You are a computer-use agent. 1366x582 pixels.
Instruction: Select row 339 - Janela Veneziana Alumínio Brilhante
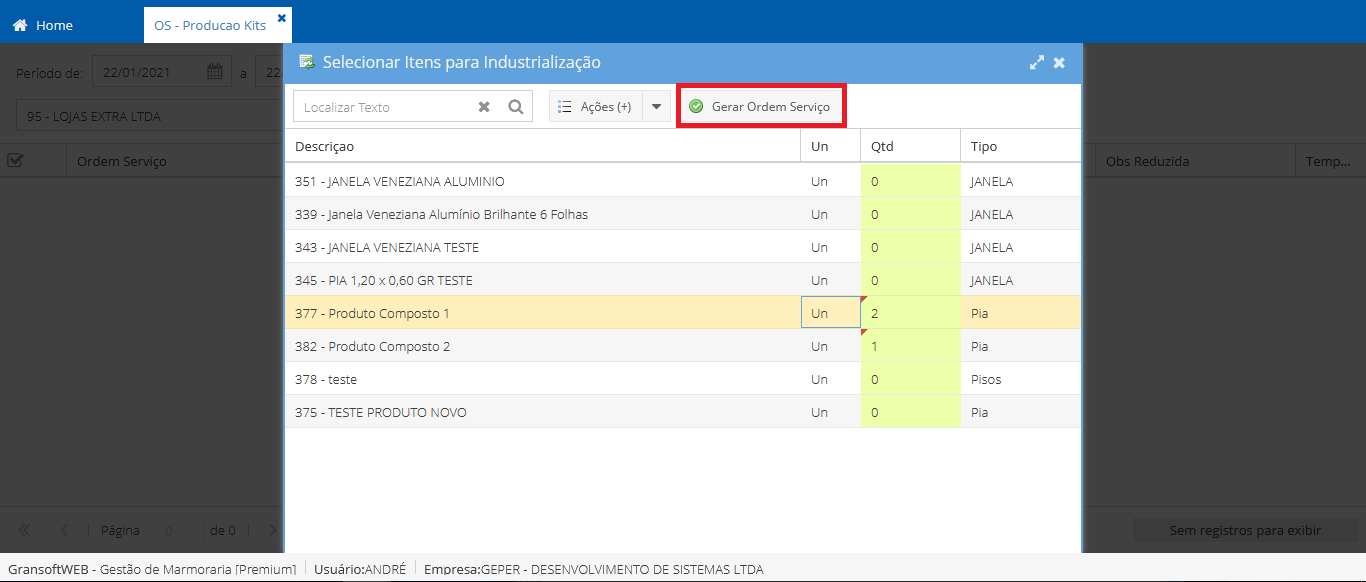(x=683, y=214)
